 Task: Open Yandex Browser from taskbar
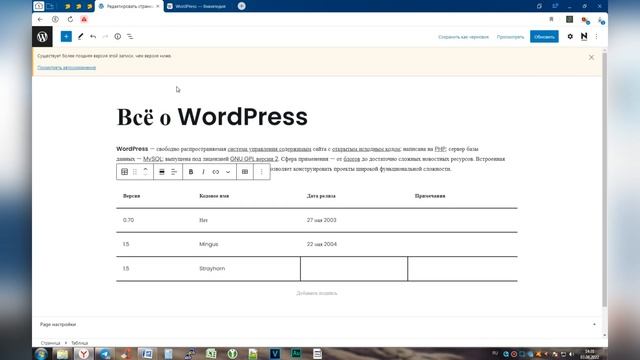click(x=84, y=354)
